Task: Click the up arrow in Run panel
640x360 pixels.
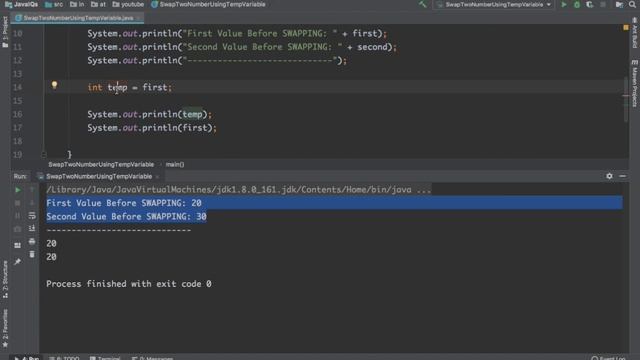Action: (32, 190)
